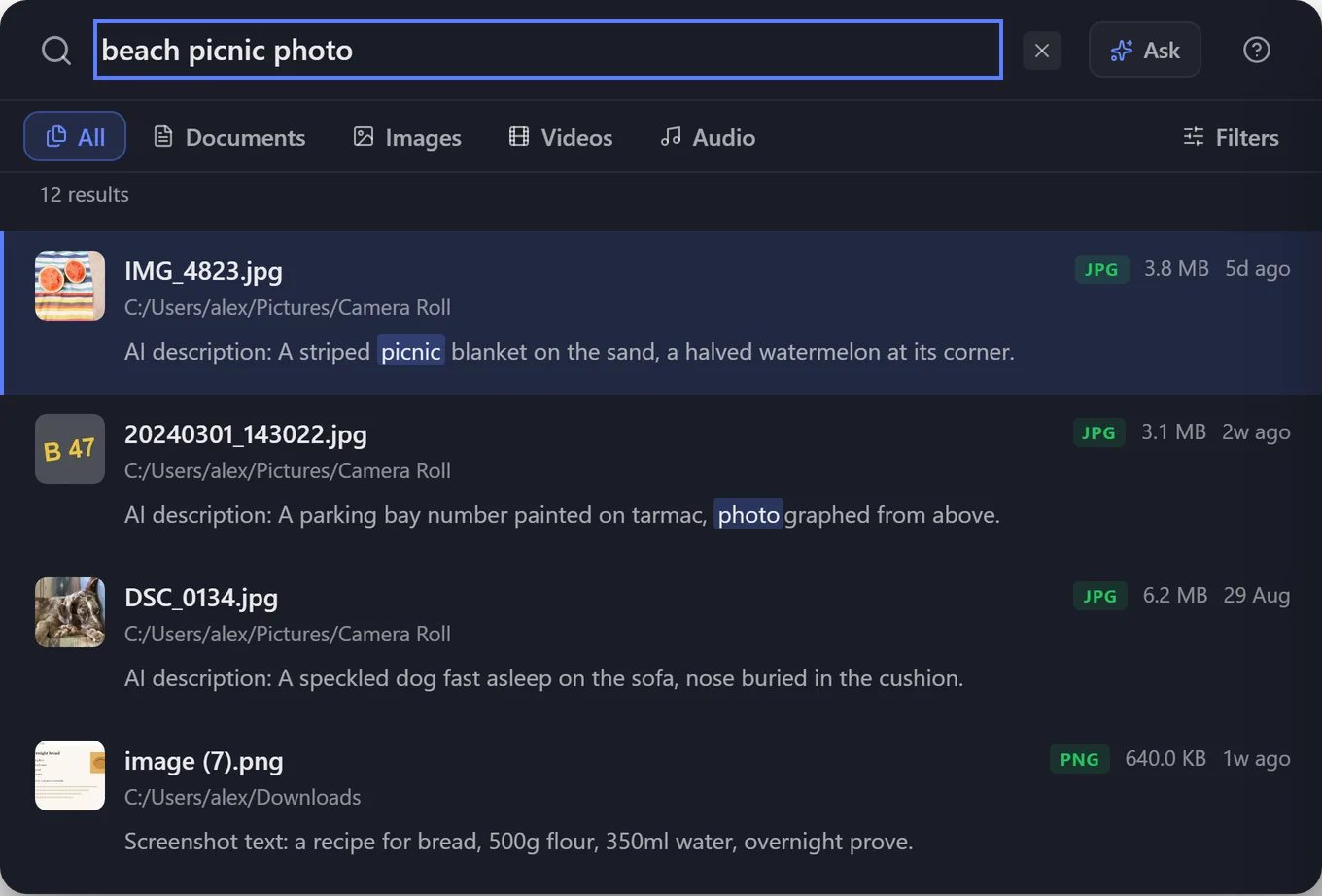
Task: Click the magnifying glass search icon
Action: pos(56,51)
